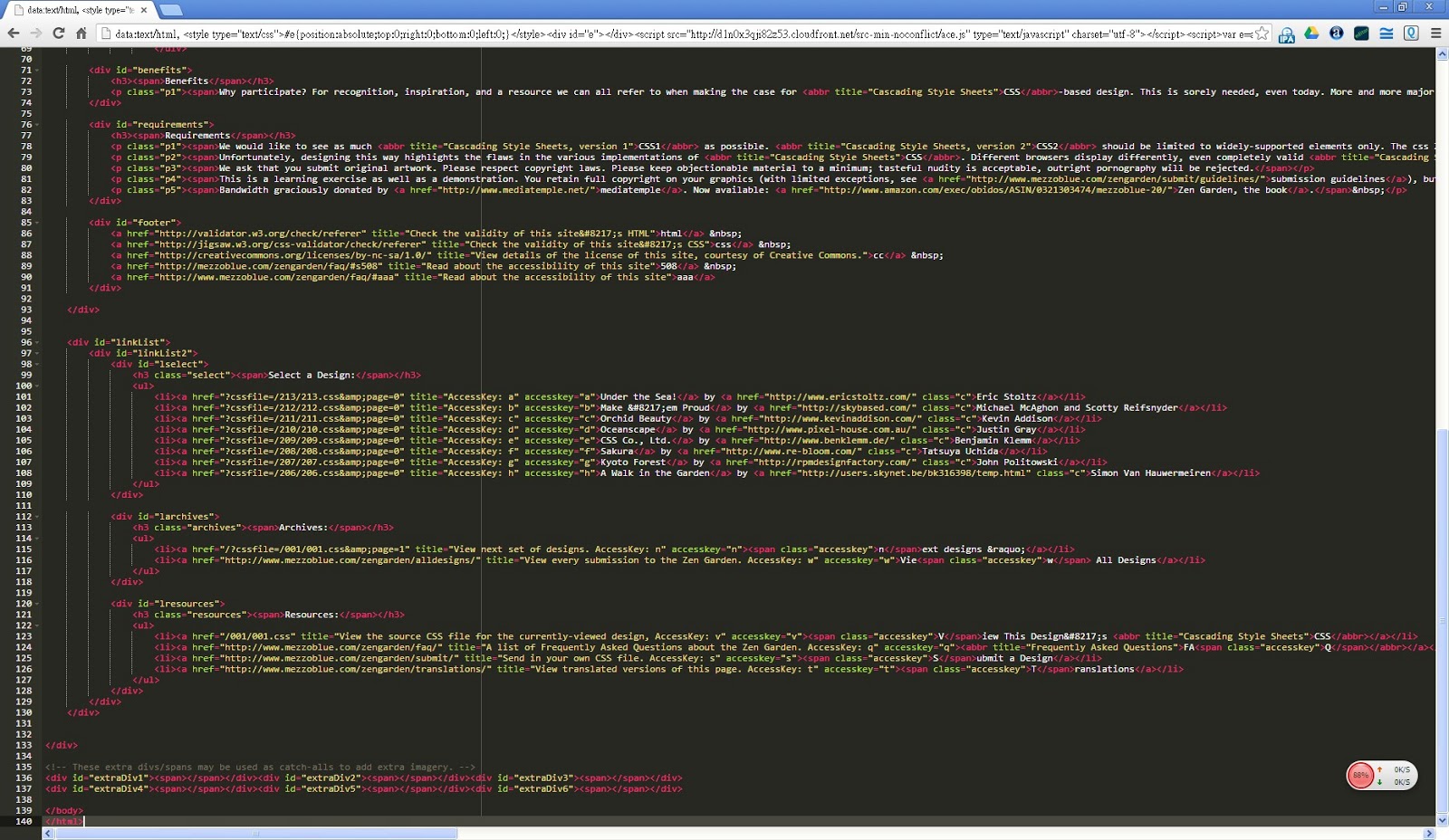Go back to the previous page
The image size is (1449, 840).
pos(14,33)
